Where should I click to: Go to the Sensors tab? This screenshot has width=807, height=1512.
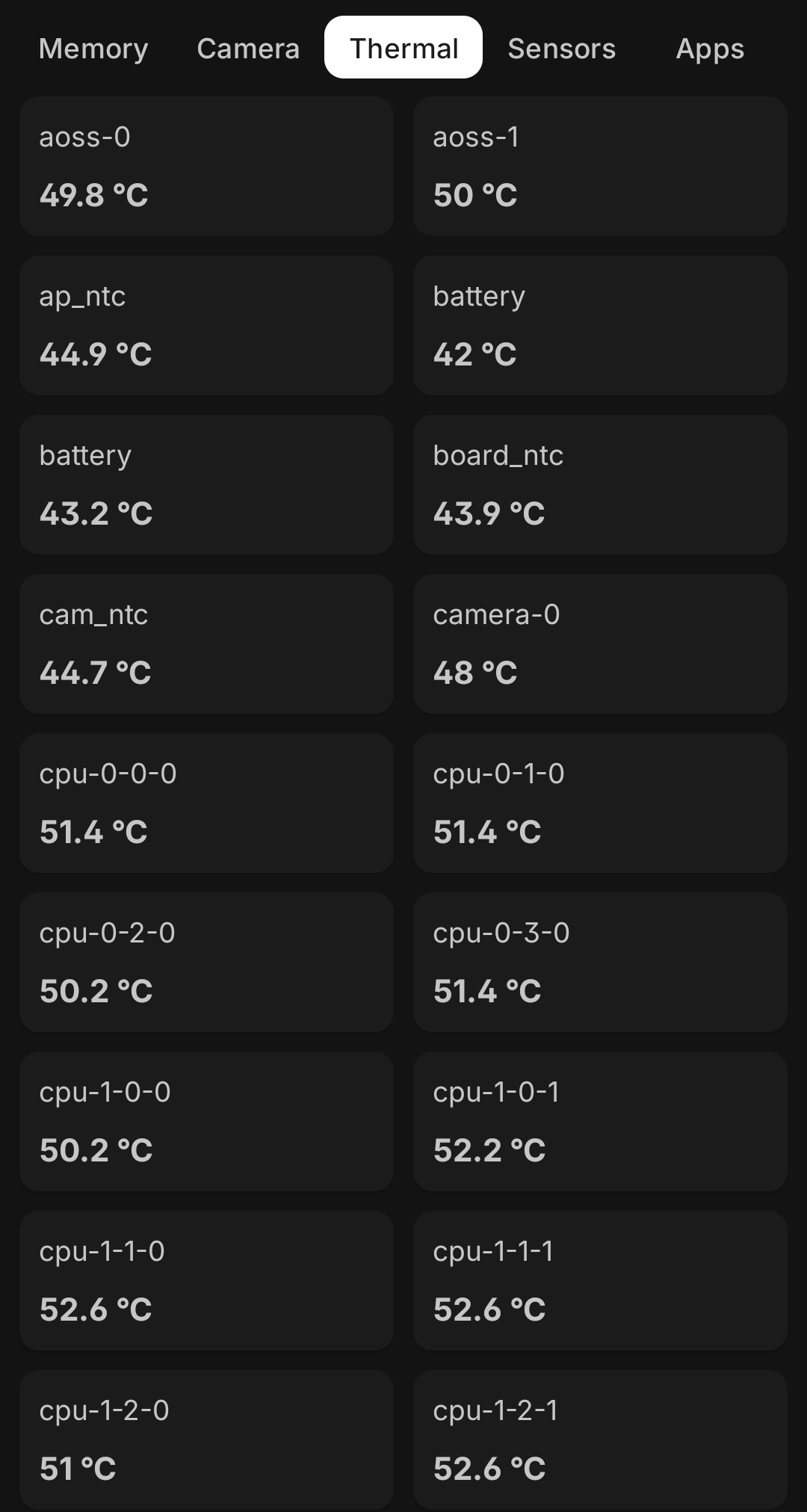(x=562, y=49)
